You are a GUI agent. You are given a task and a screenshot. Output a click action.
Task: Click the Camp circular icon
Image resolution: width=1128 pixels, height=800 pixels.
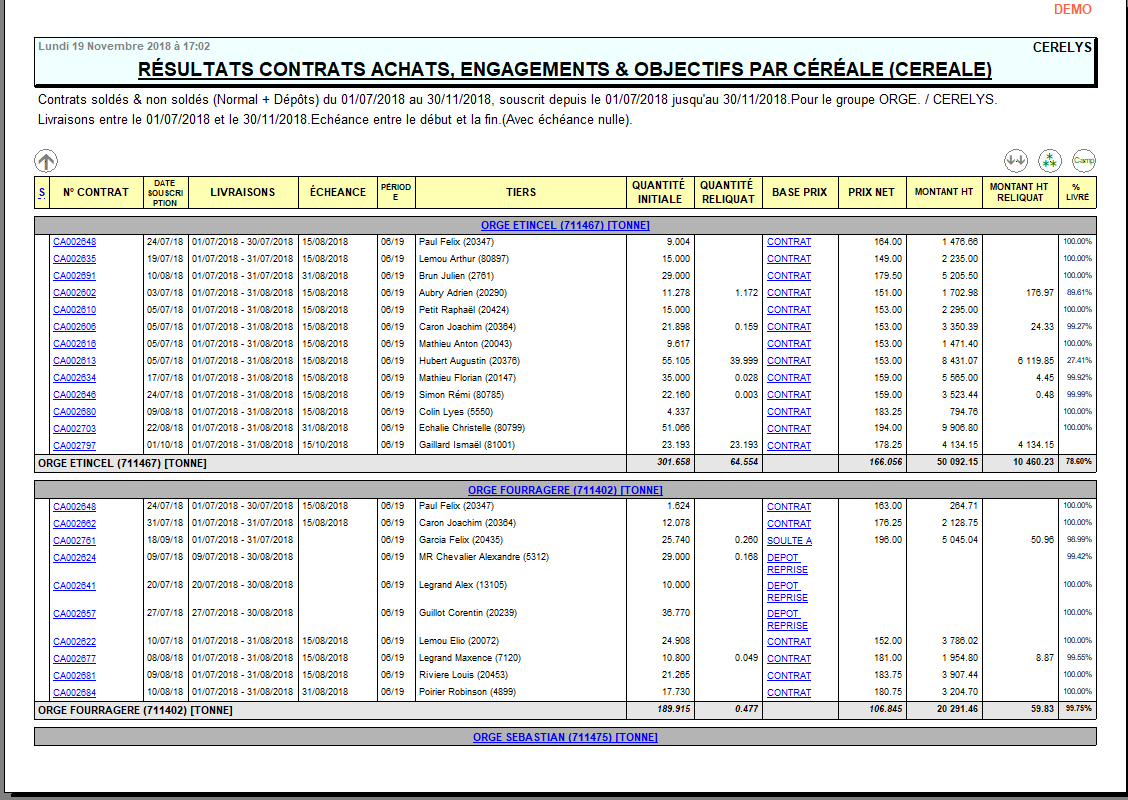(x=1086, y=160)
